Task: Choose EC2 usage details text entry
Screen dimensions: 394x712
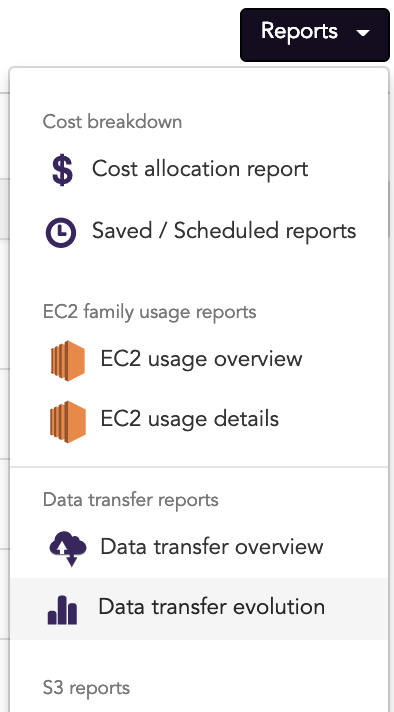Action: point(190,420)
